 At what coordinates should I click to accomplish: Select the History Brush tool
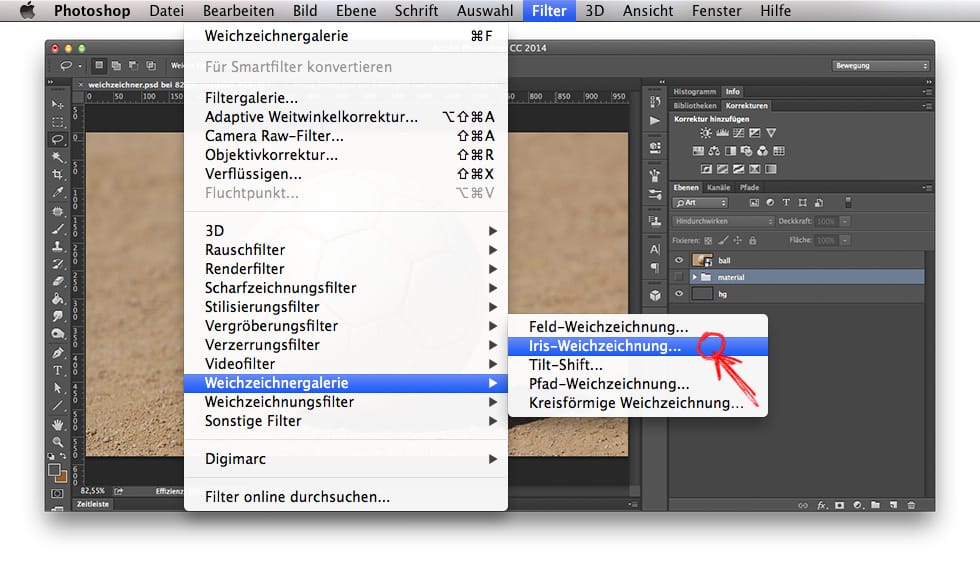[x=58, y=264]
